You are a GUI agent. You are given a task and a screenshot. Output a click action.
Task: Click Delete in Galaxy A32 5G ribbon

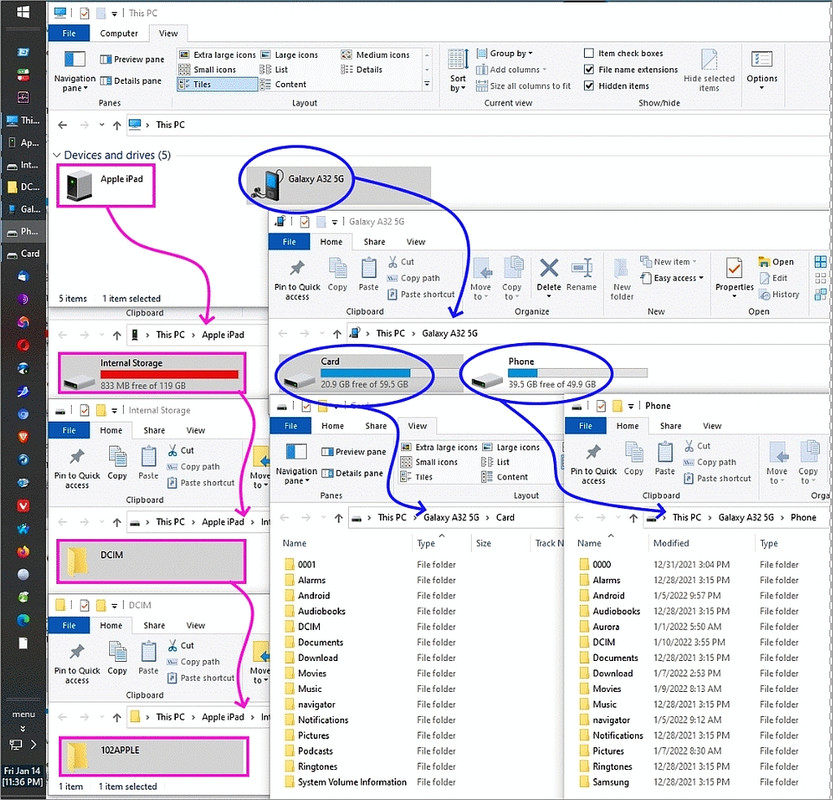coord(549,275)
